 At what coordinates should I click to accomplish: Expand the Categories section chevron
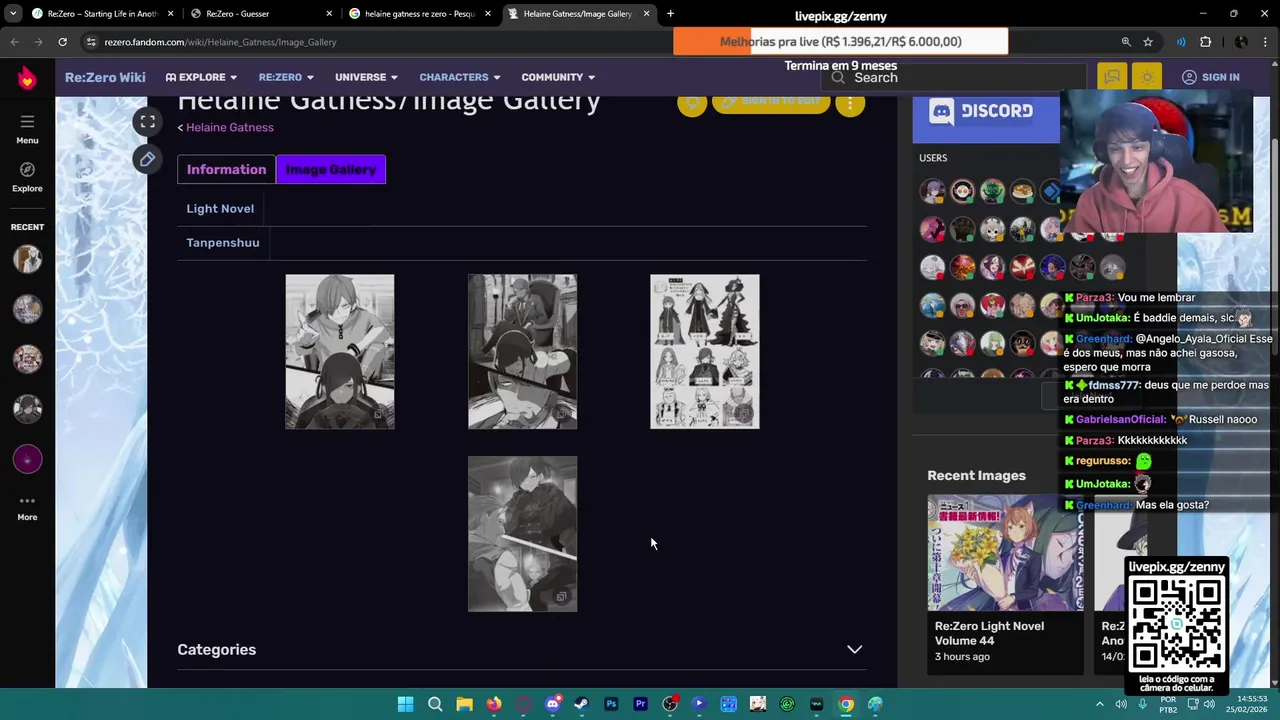tap(855, 650)
